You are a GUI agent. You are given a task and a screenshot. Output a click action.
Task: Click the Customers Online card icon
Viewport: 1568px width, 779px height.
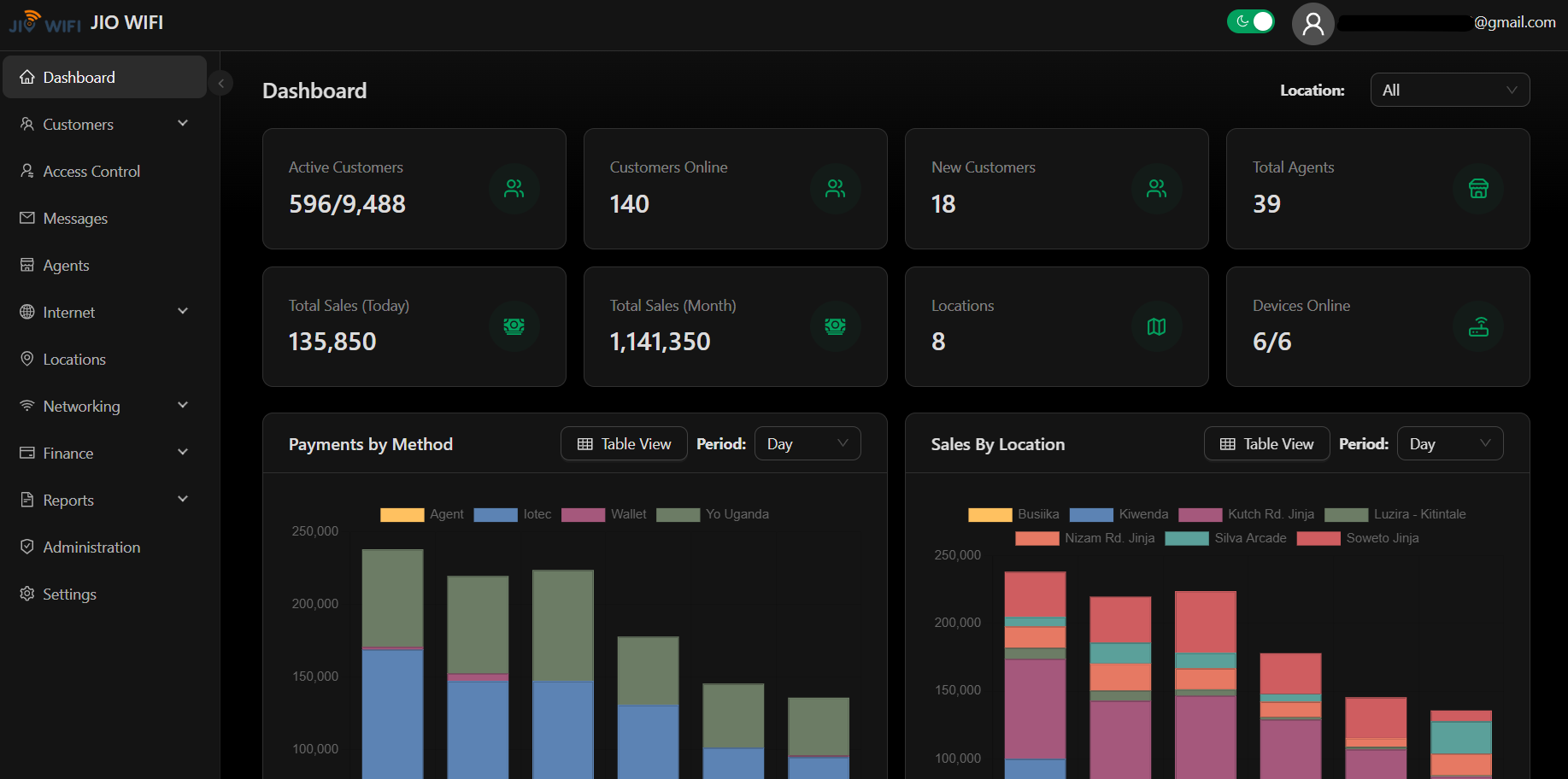pyautogui.click(x=835, y=189)
